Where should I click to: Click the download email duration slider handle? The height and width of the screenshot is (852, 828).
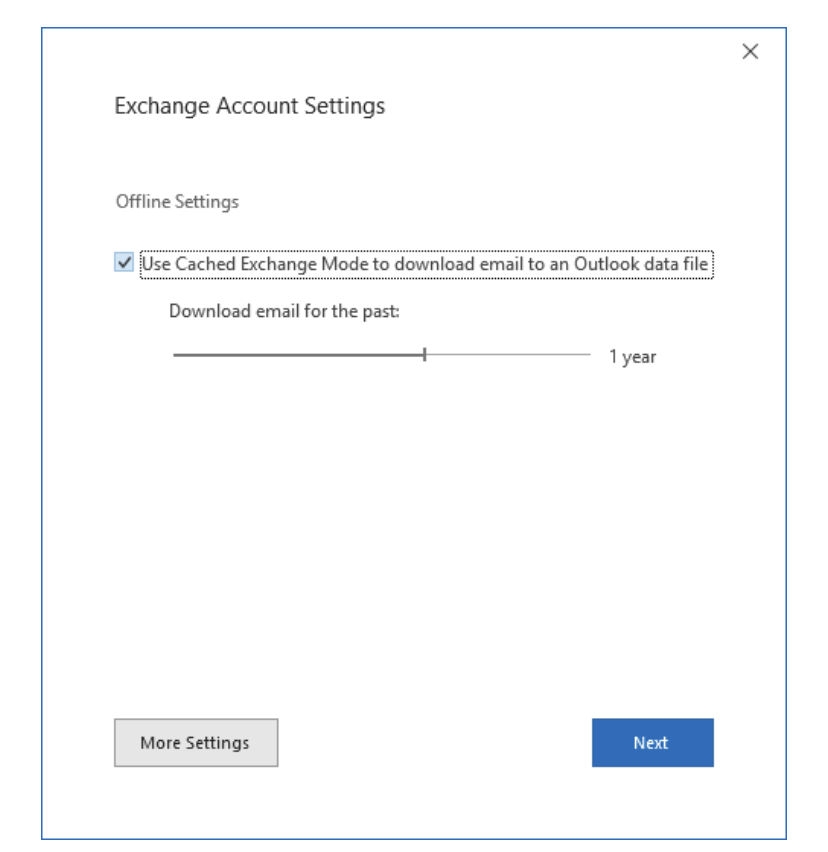424,354
